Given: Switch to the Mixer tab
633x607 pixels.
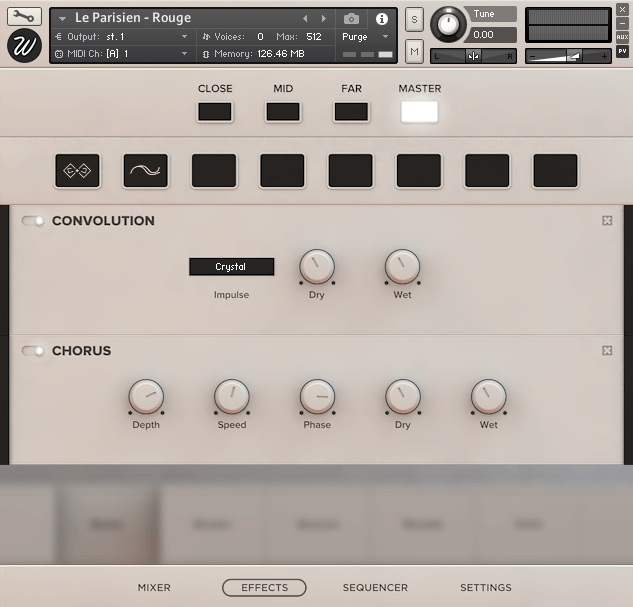Looking at the screenshot, I should (154, 588).
